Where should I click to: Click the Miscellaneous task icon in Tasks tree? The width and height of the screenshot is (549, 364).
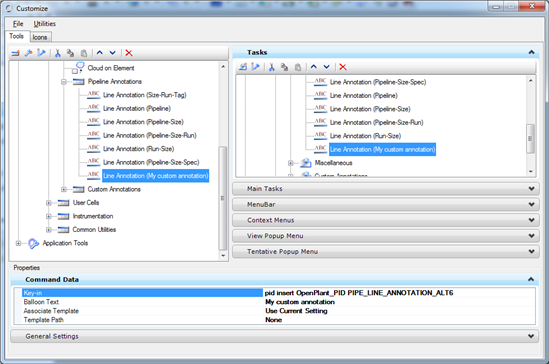[306, 163]
